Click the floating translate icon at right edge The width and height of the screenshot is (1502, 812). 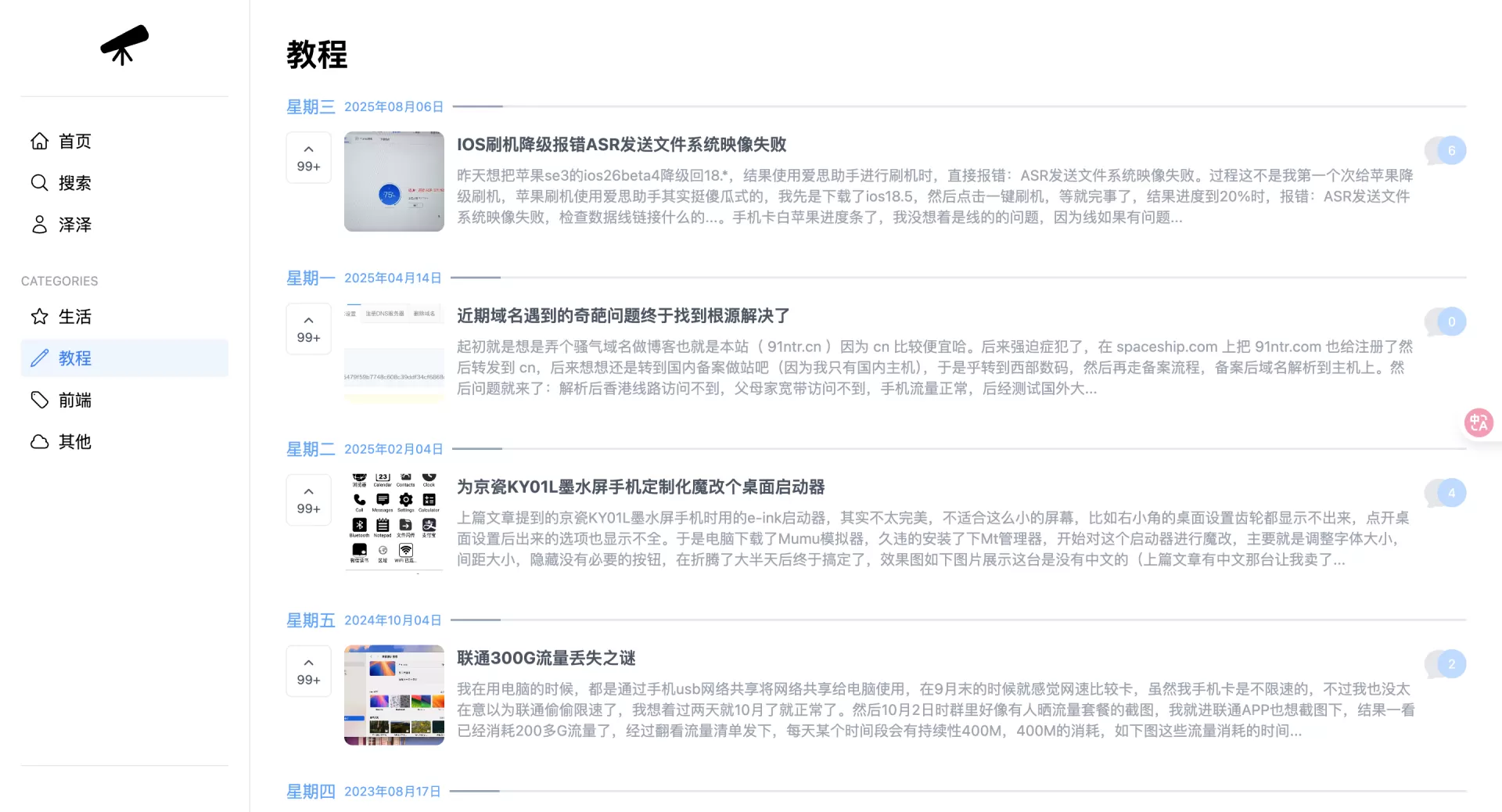1478,423
